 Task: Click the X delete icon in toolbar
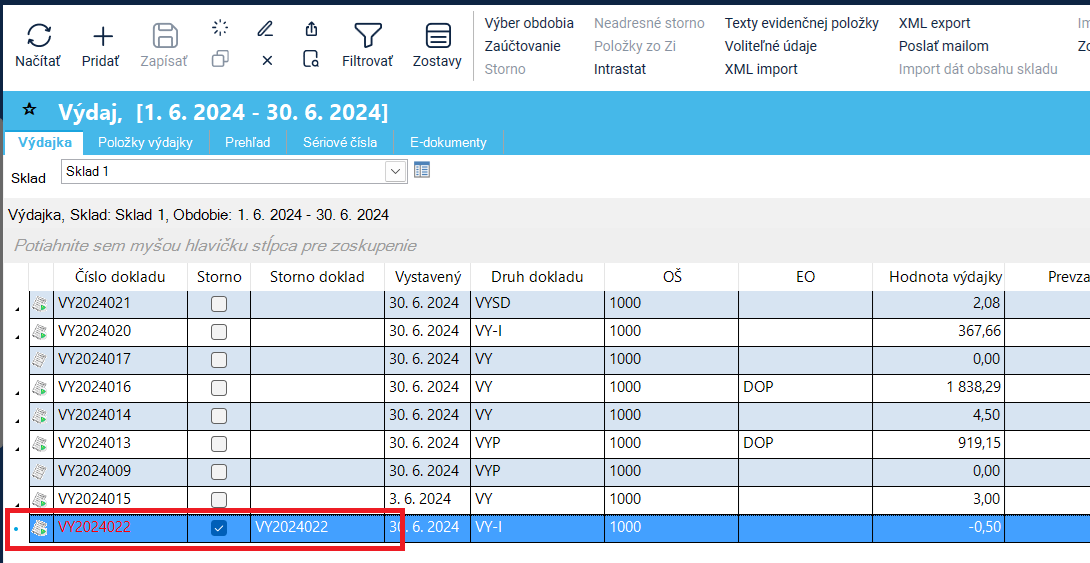pyautogui.click(x=267, y=60)
